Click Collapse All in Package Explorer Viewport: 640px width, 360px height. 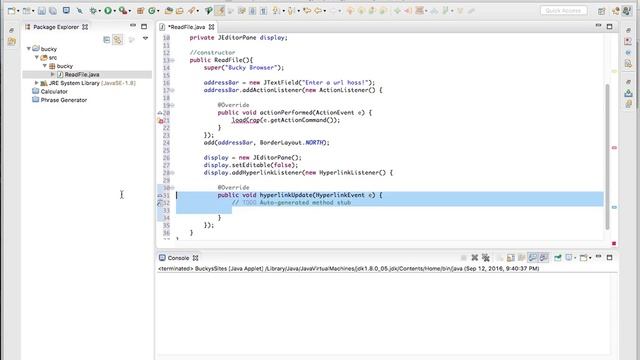click(x=107, y=39)
